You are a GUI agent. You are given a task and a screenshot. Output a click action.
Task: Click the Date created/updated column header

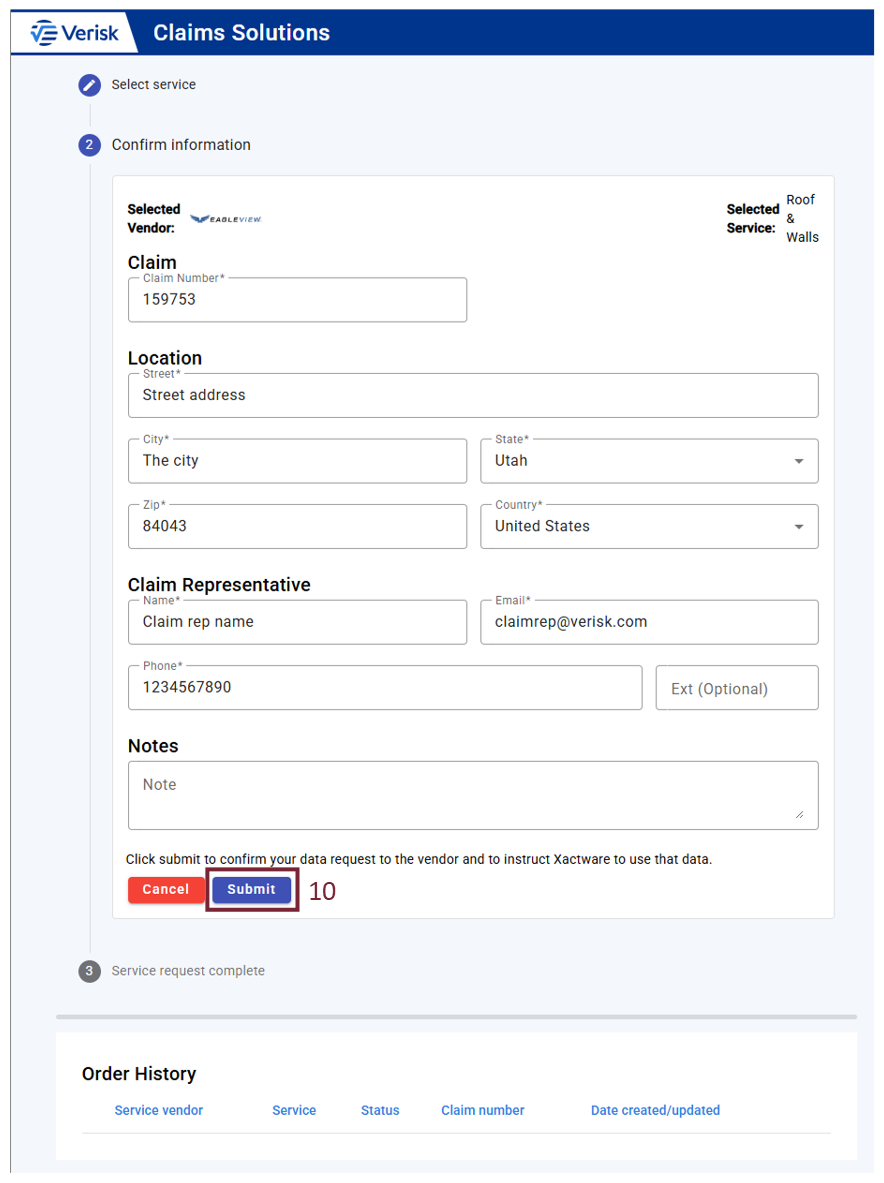[655, 1110]
